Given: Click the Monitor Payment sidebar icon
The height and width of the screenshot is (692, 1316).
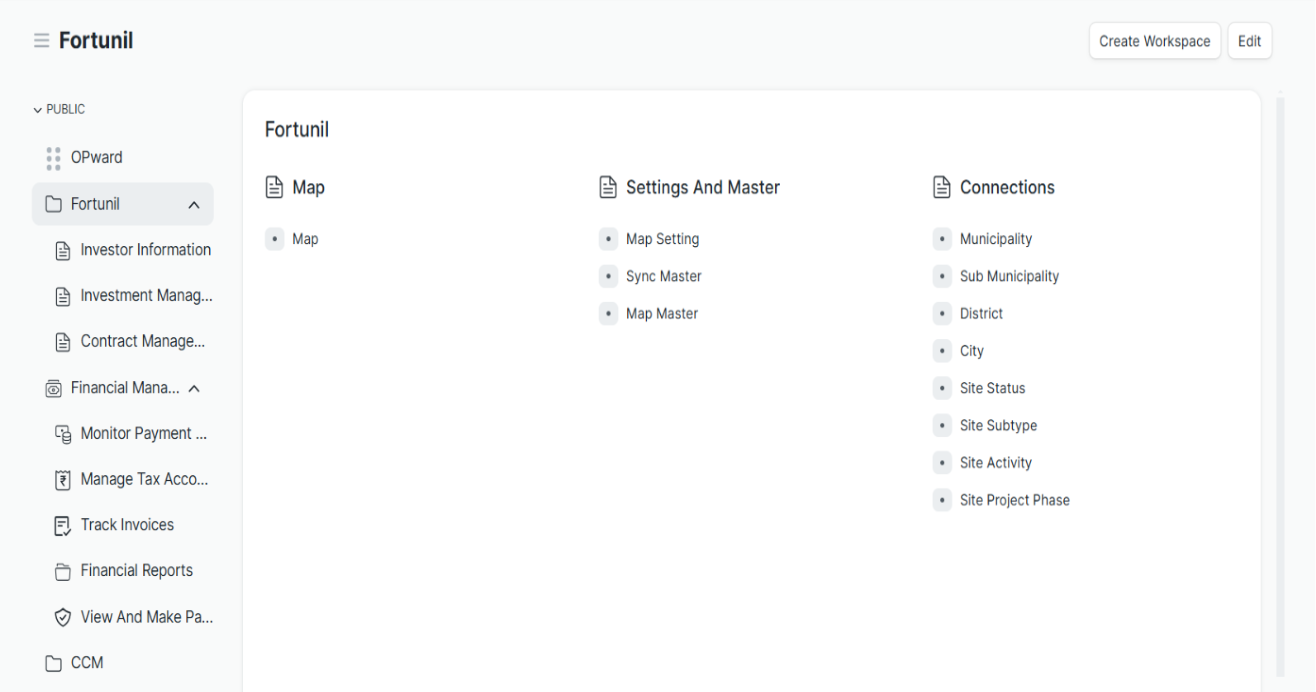Looking at the screenshot, I should pyautogui.click(x=62, y=434).
